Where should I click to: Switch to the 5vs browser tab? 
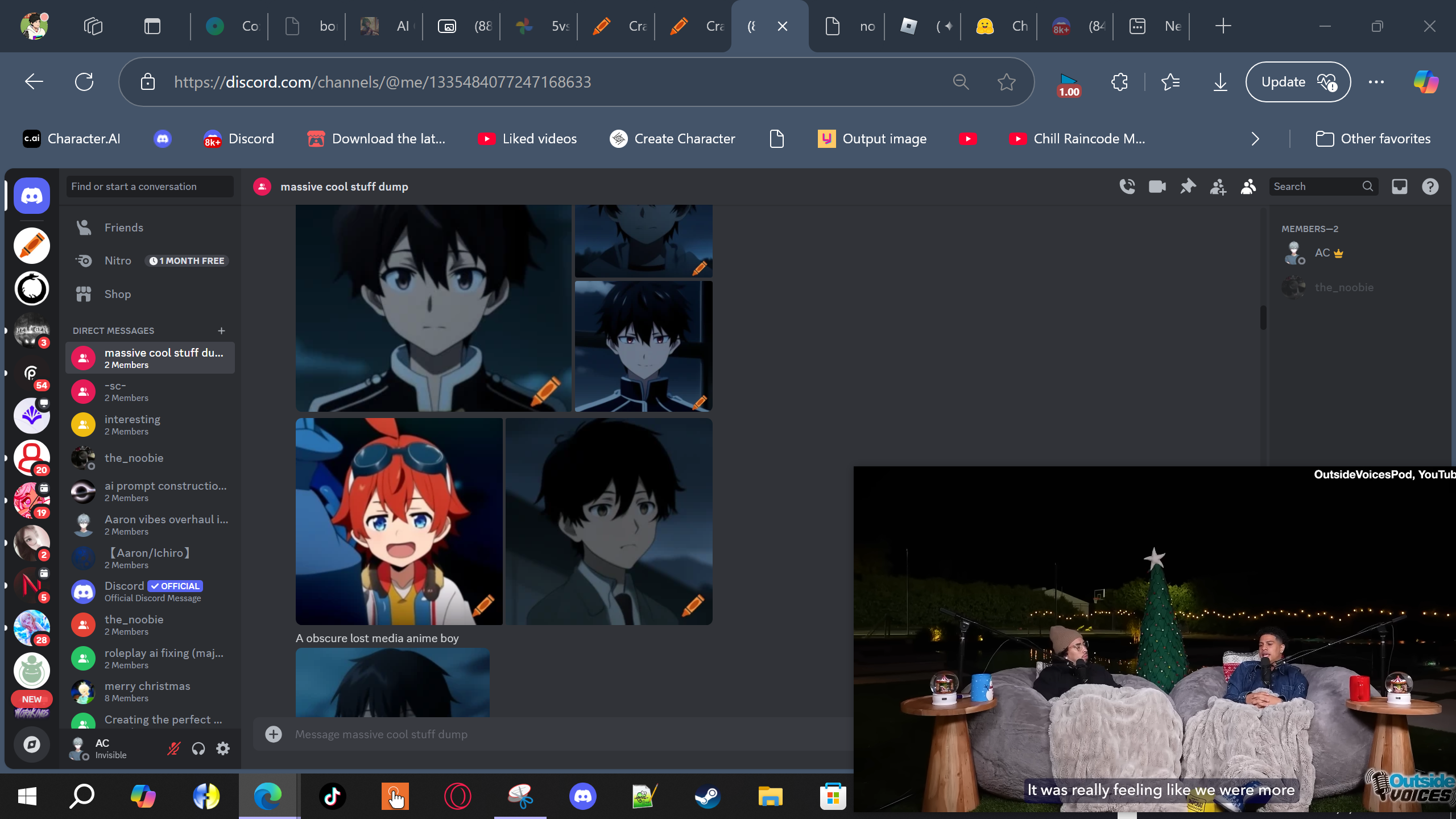539,26
